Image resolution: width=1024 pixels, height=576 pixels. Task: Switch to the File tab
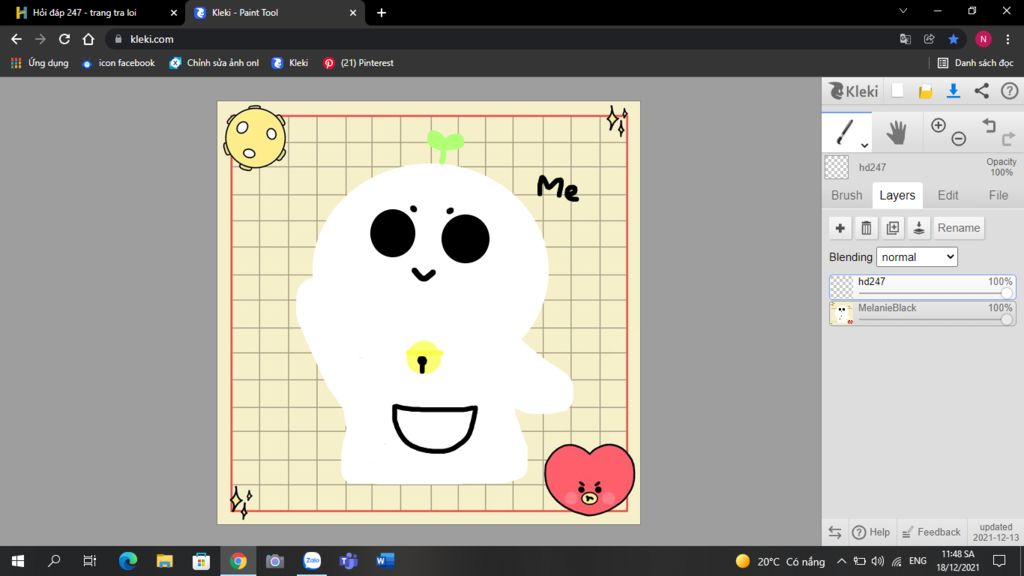(x=998, y=195)
